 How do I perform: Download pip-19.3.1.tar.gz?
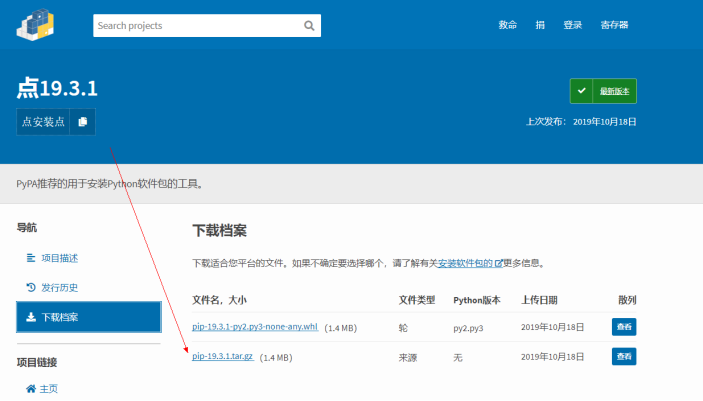[222, 357]
